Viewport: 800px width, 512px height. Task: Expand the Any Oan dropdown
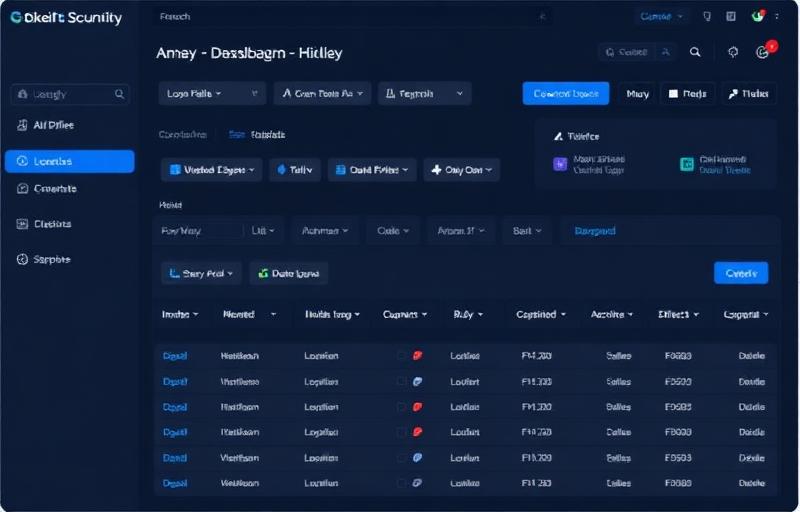[x=462, y=170]
